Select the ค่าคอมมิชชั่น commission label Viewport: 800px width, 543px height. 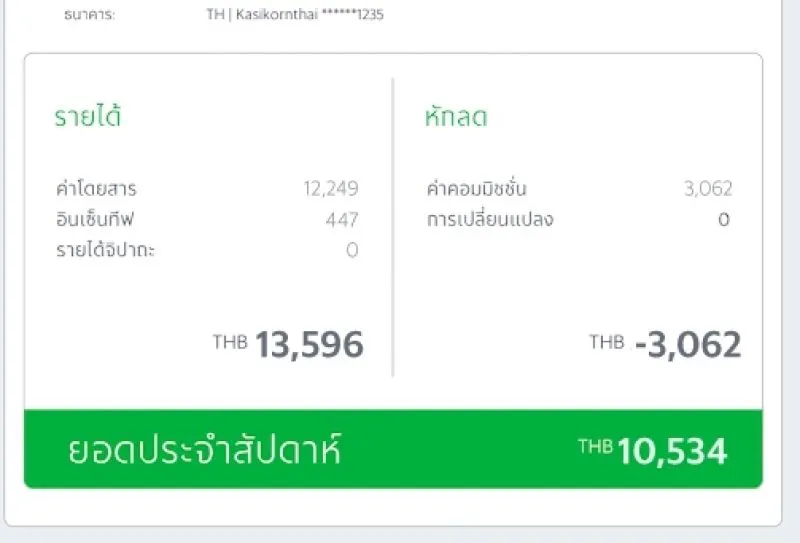tap(476, 188)
